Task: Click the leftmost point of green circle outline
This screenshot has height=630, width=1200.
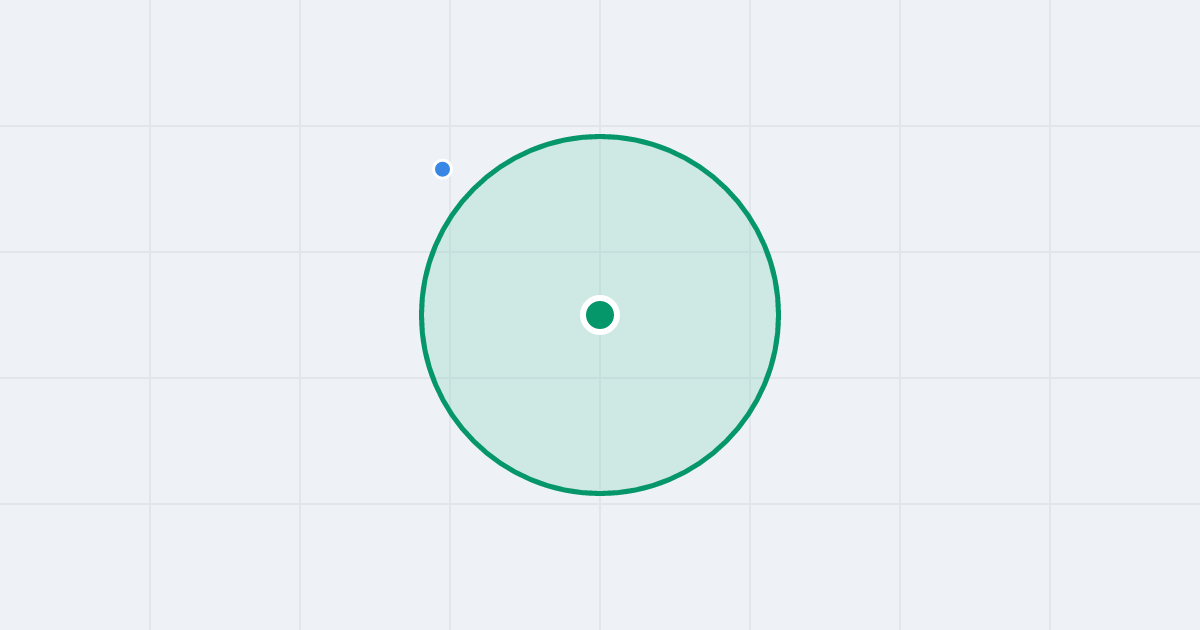Action: [422, 315]
